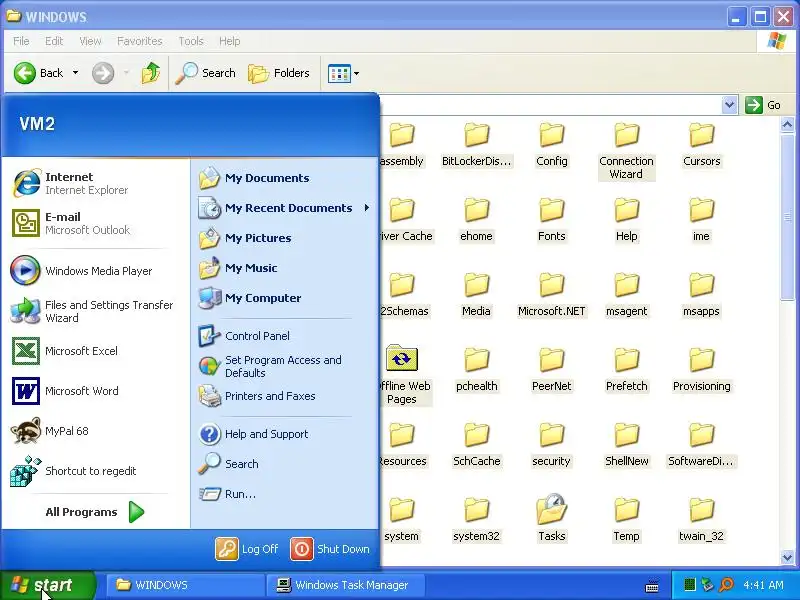Image resolution: width=800 pixels, height=600 pixels.
Task: Select the Cursors folder
Action: (702, 144)
